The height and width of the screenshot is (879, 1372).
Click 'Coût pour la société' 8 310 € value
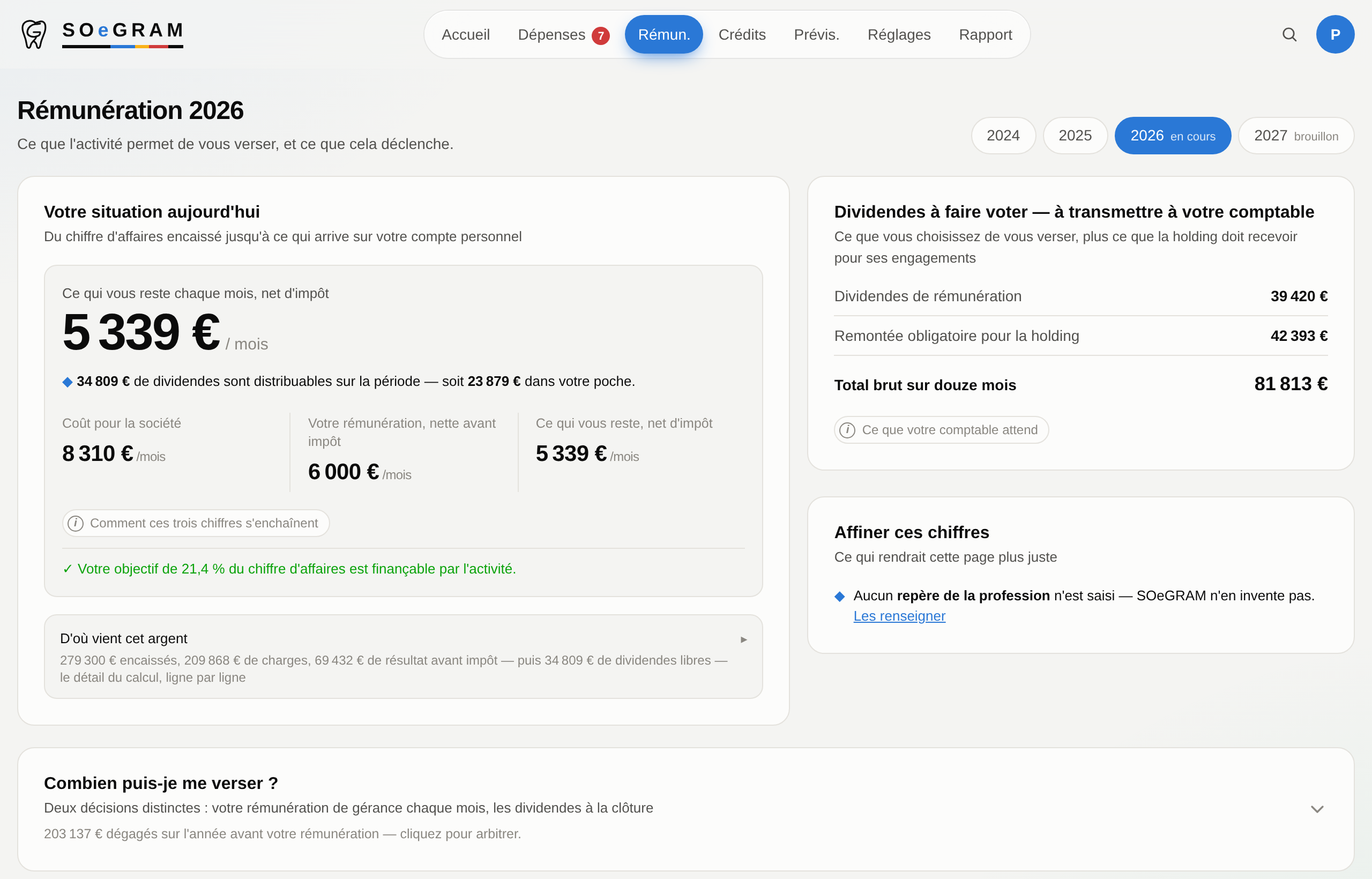[98, 454]
